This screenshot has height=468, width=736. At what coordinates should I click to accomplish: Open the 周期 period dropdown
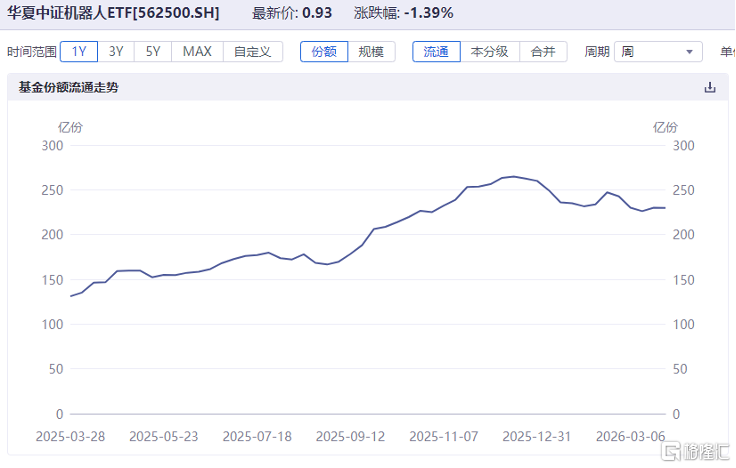click(x=658, y=51)
